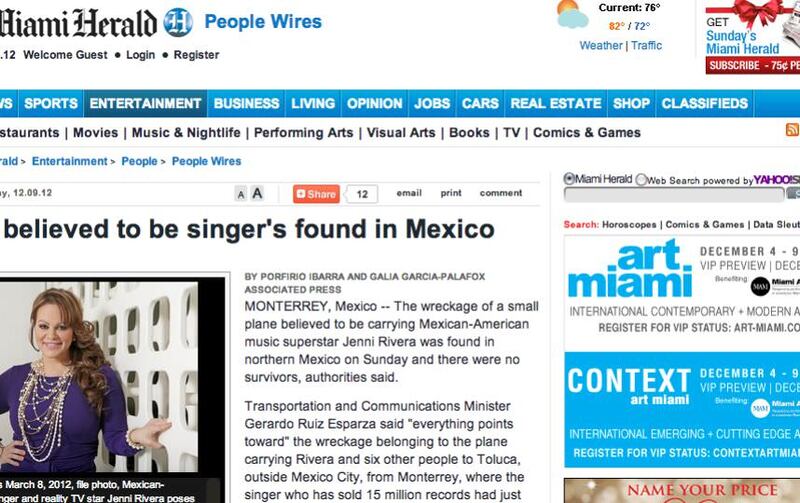This screenshot has height=503, width=800.
Task: Open the Sports navigation tab
Action: [x=51, y=104]
